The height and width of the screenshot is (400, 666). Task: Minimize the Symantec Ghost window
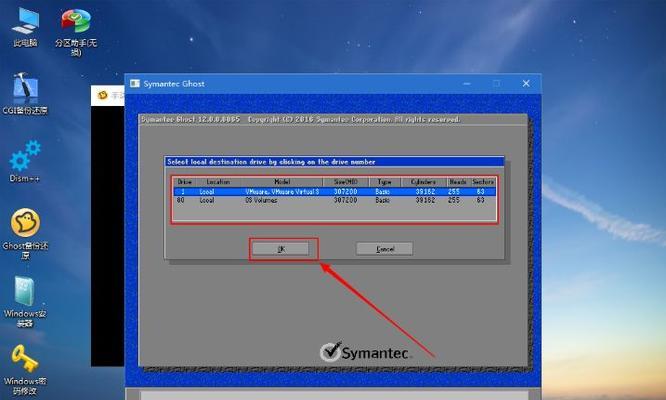[467, 84]
